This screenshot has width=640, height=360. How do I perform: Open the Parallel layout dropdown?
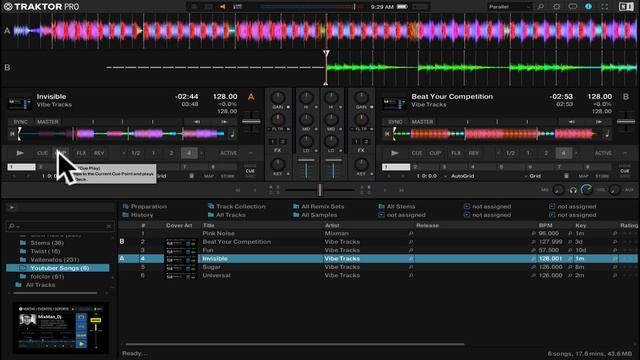tap(509, 7)
